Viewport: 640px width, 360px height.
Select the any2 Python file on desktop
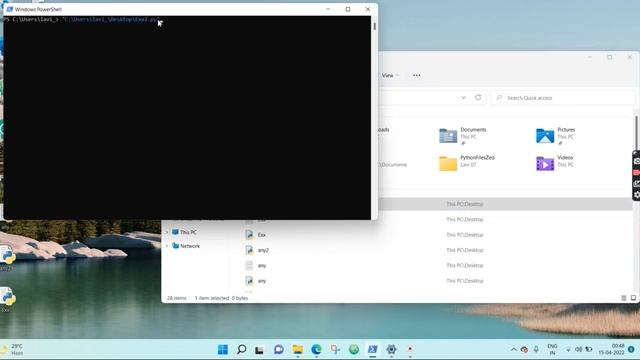click(7, 258)
